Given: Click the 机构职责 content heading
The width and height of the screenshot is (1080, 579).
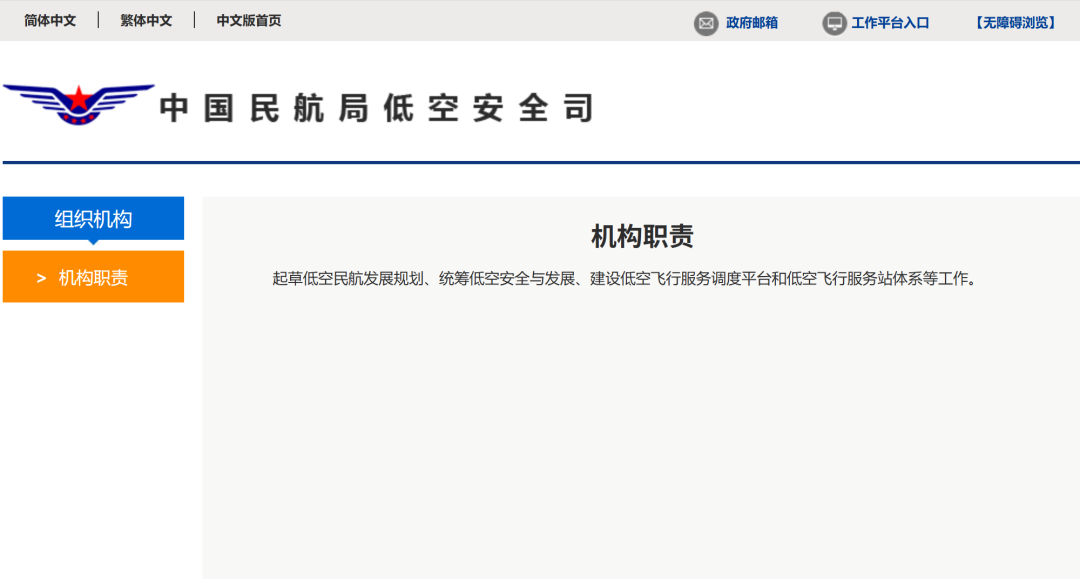Looking at the screenshot, I should 642,237.
